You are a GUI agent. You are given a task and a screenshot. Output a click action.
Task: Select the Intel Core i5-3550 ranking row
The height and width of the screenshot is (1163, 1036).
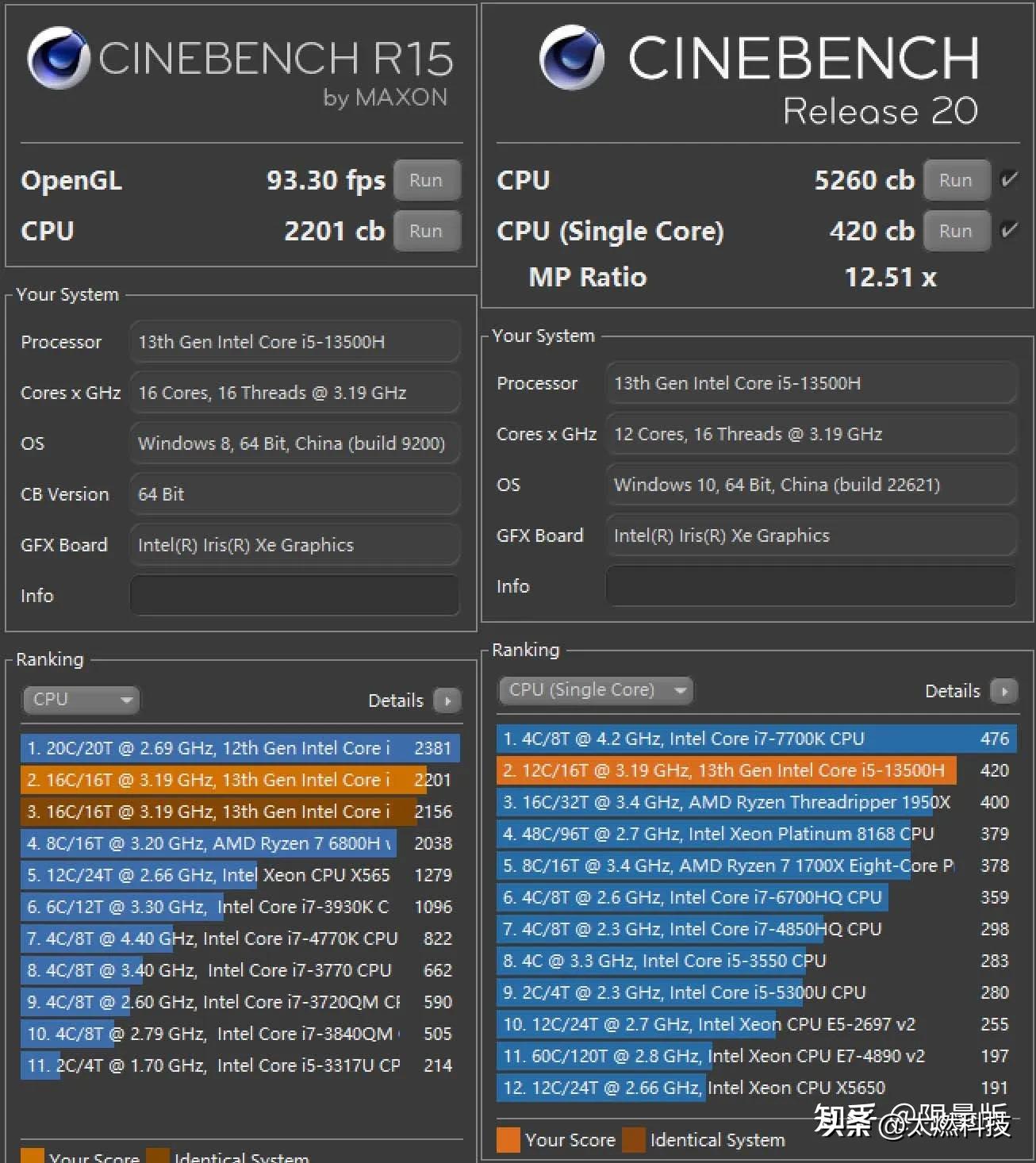pyautogui.click(x=757, y=961)
